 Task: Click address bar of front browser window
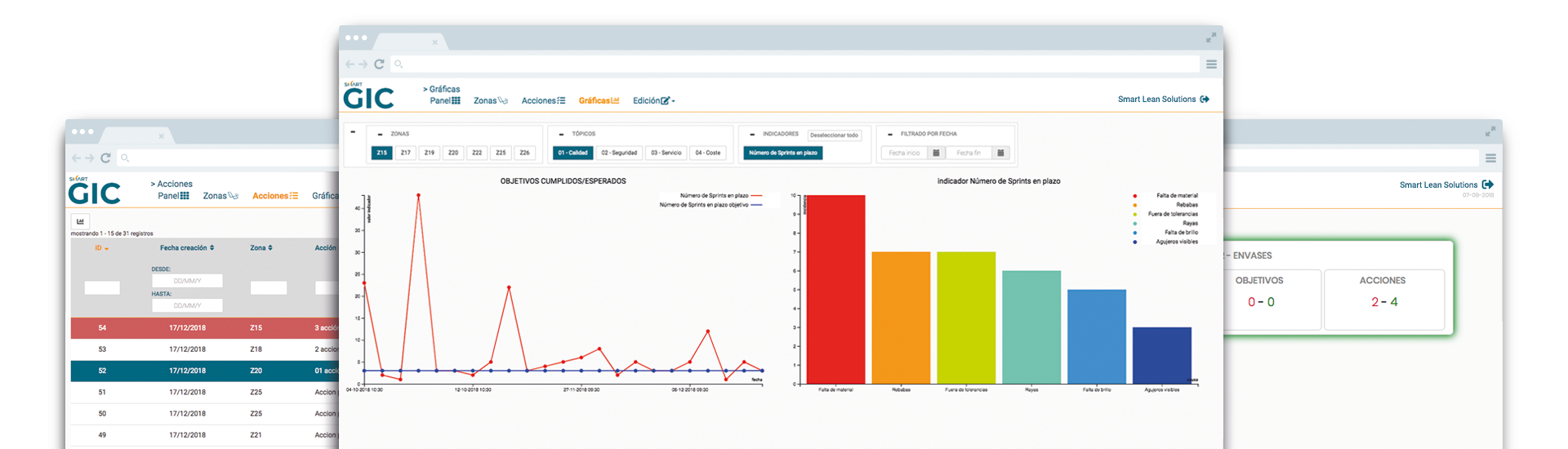coord(795,64)
